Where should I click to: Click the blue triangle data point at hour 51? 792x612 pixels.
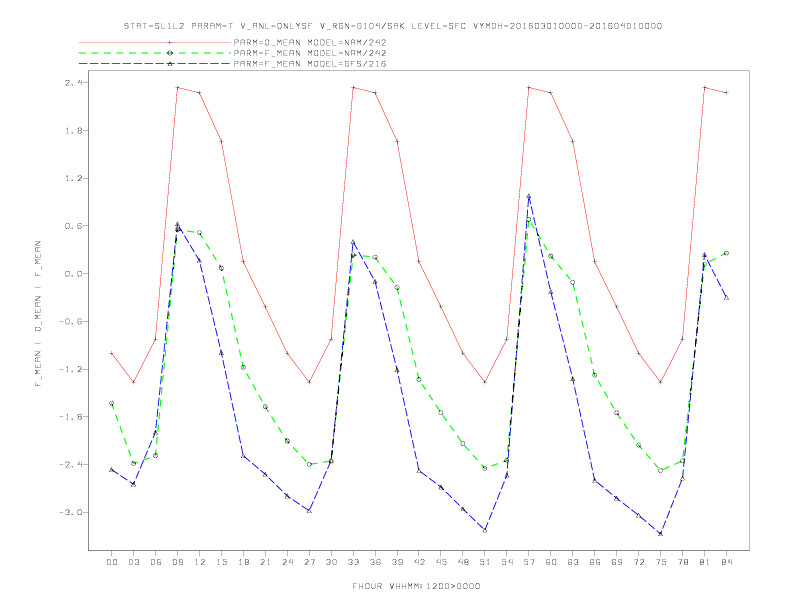(485, 530)
